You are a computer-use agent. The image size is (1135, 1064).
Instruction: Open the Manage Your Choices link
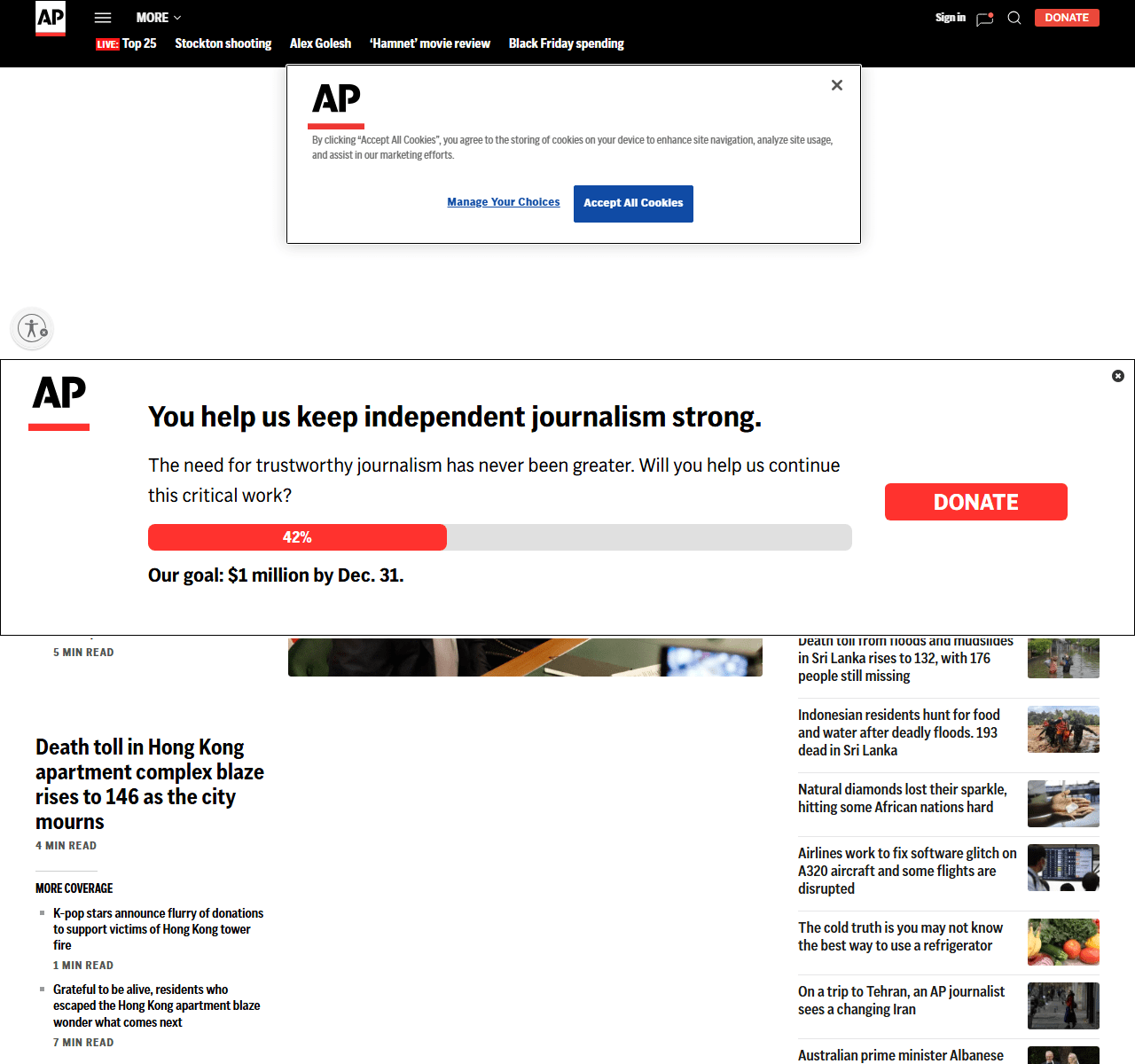(504, 202)
